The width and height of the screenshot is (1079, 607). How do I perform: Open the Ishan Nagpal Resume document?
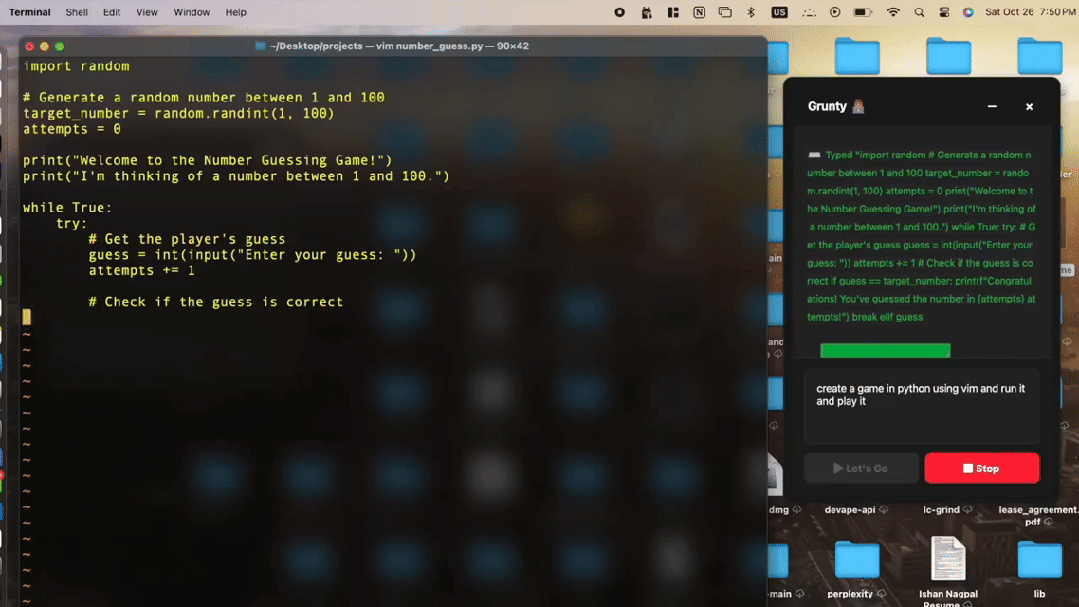click(947, 560)
